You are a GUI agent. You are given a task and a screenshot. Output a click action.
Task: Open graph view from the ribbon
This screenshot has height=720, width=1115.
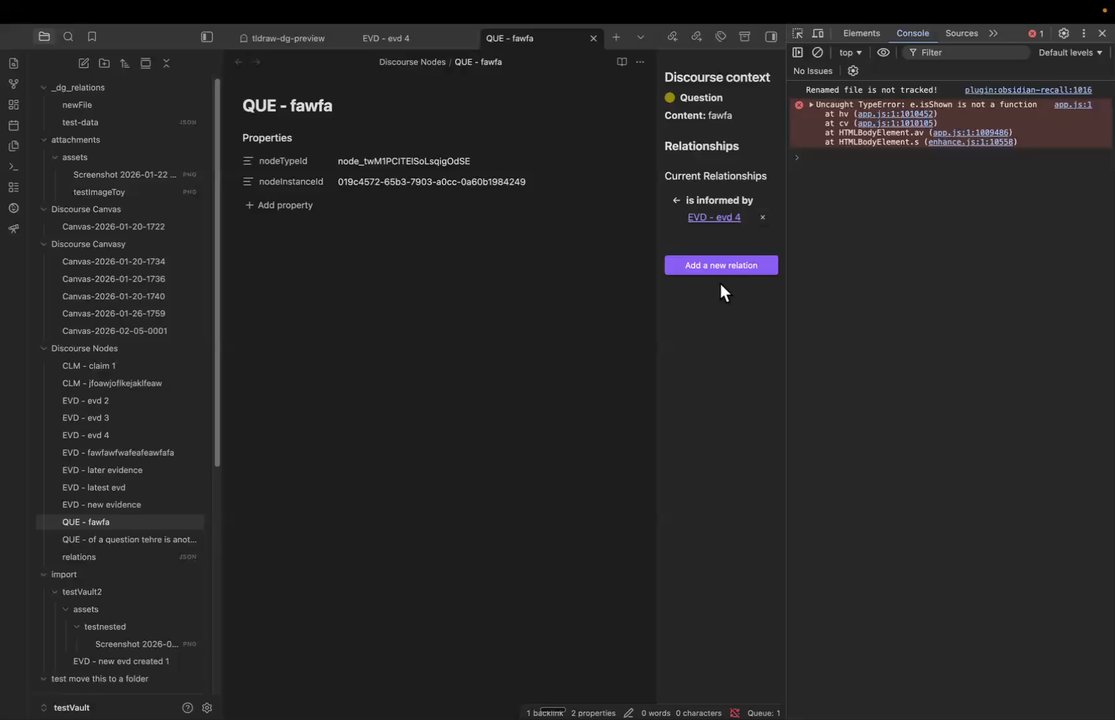14,84
